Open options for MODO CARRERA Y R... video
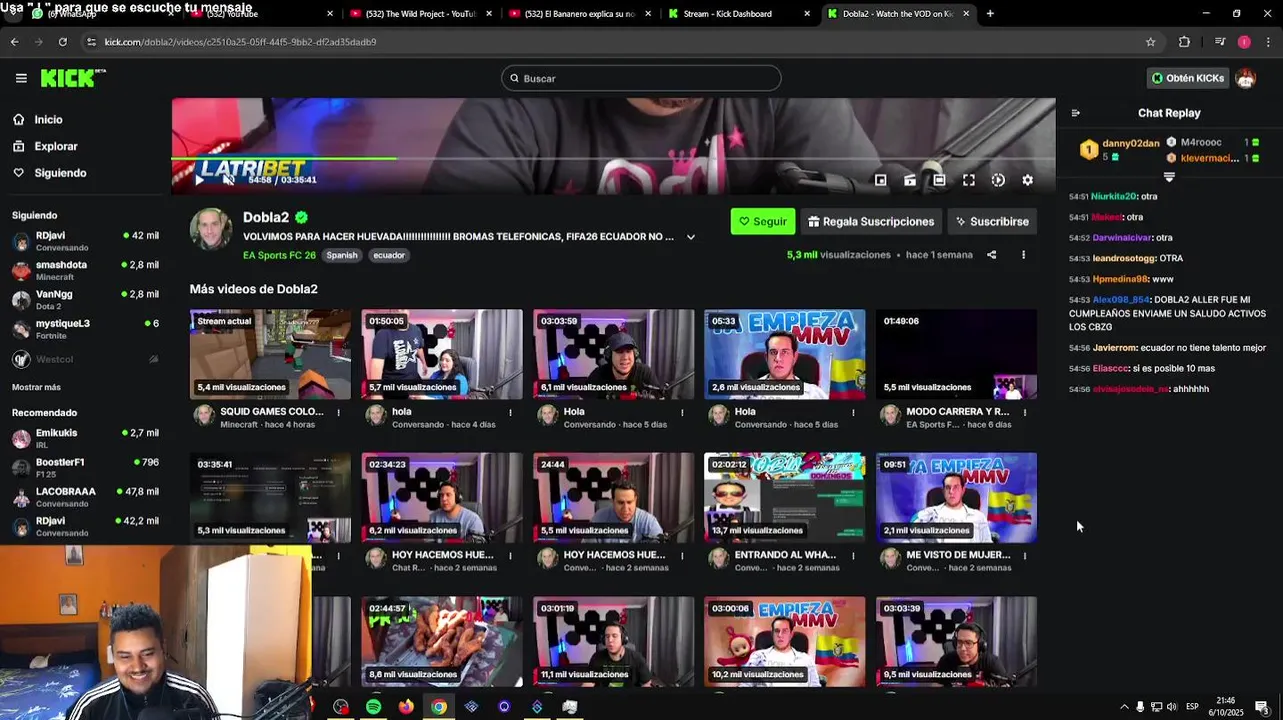Viewport: 1283px width, 720px height. (x=1024, y=412)
